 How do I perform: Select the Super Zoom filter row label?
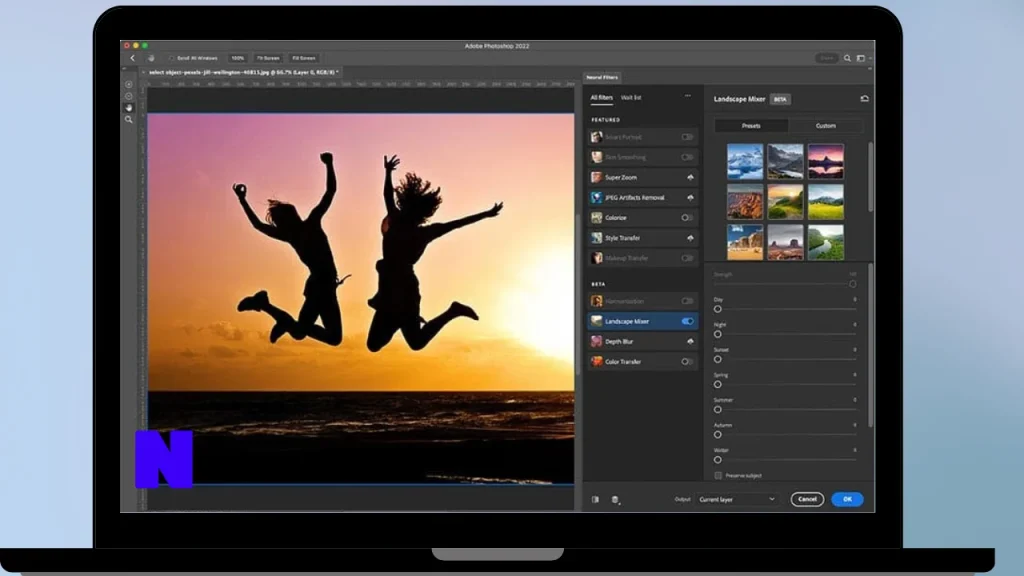(620, 178)
